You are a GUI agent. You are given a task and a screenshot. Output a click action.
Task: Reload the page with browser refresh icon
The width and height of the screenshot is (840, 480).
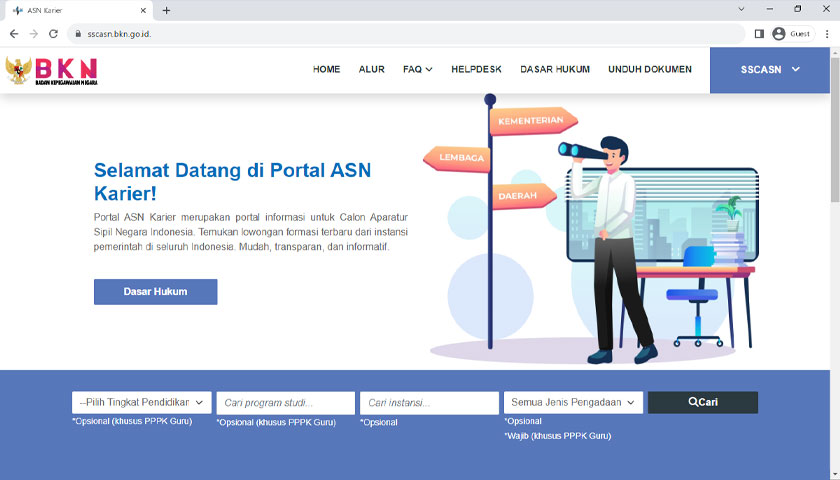pyautogui.click(x=53, y=33)
